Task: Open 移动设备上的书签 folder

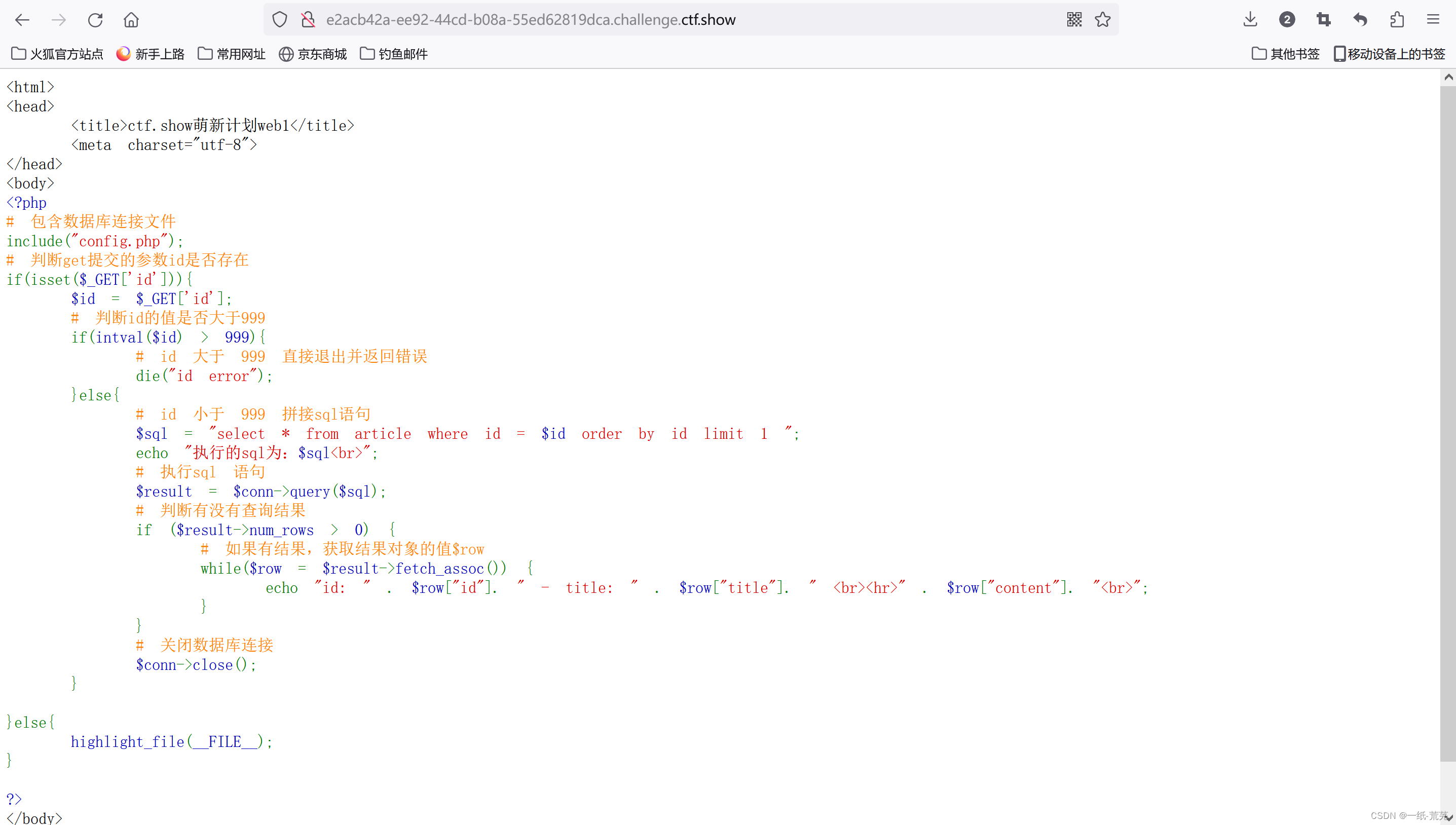Action: click(1389, 54)
